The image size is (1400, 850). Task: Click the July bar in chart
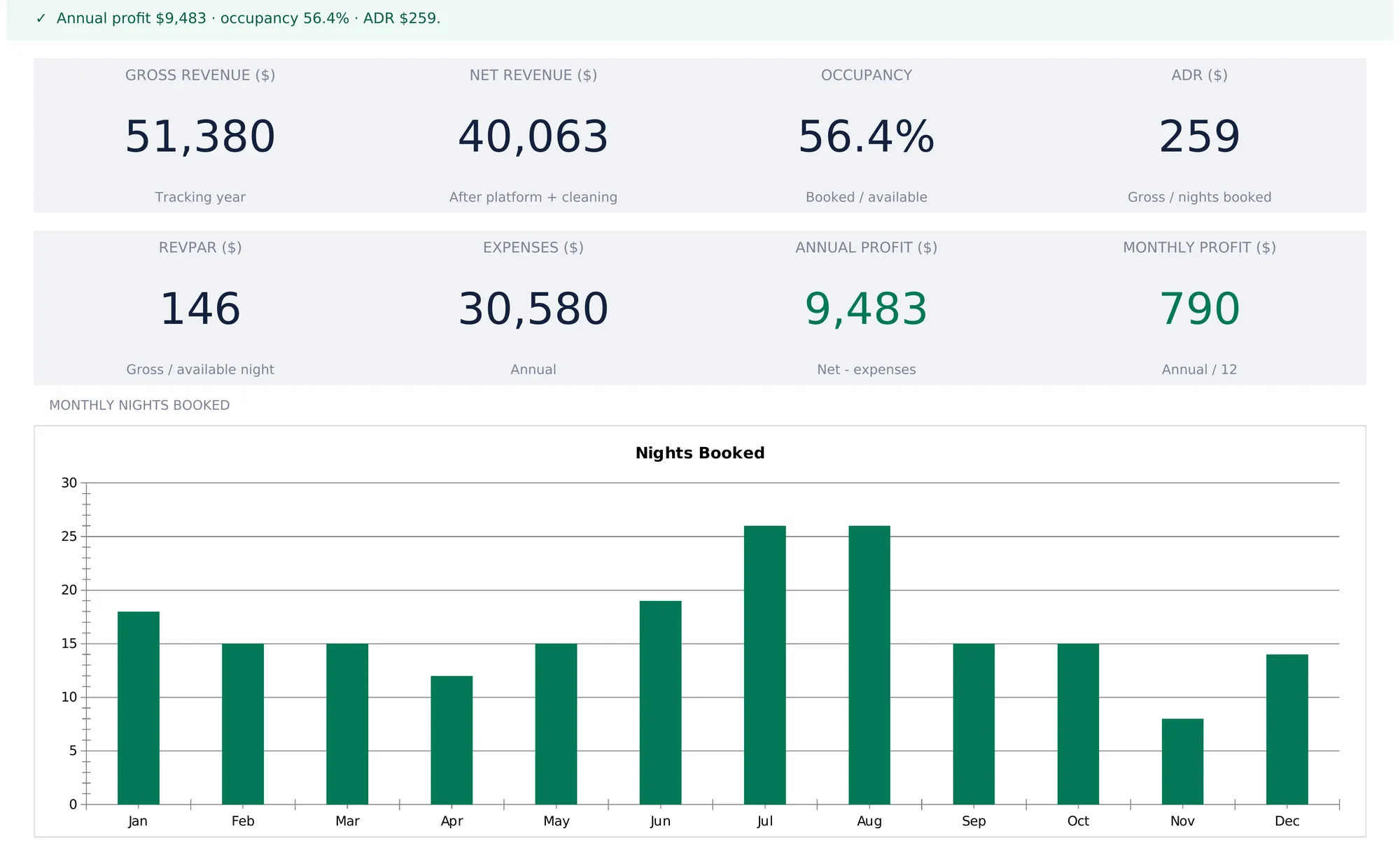click(x=765, y=665)
